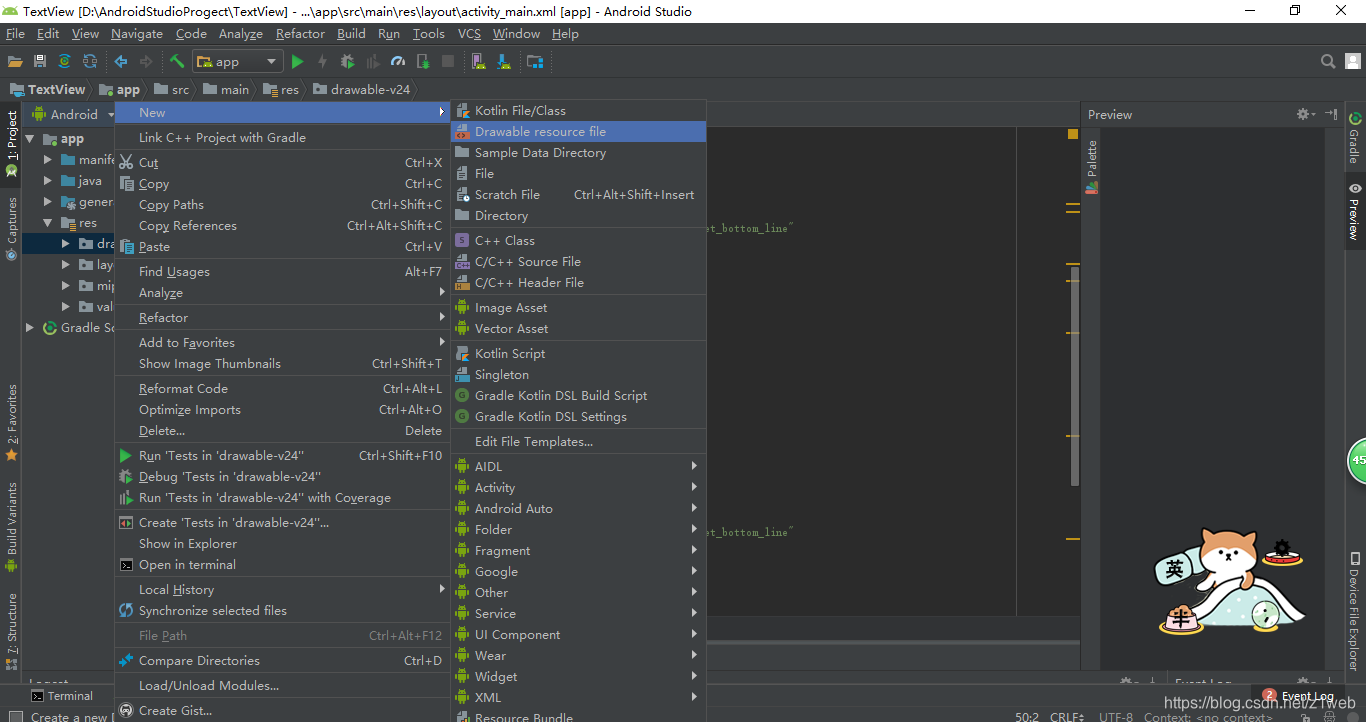Start debugging with the bug icon
Viewport: 1366px width, 722px height.
pos(347,61)
